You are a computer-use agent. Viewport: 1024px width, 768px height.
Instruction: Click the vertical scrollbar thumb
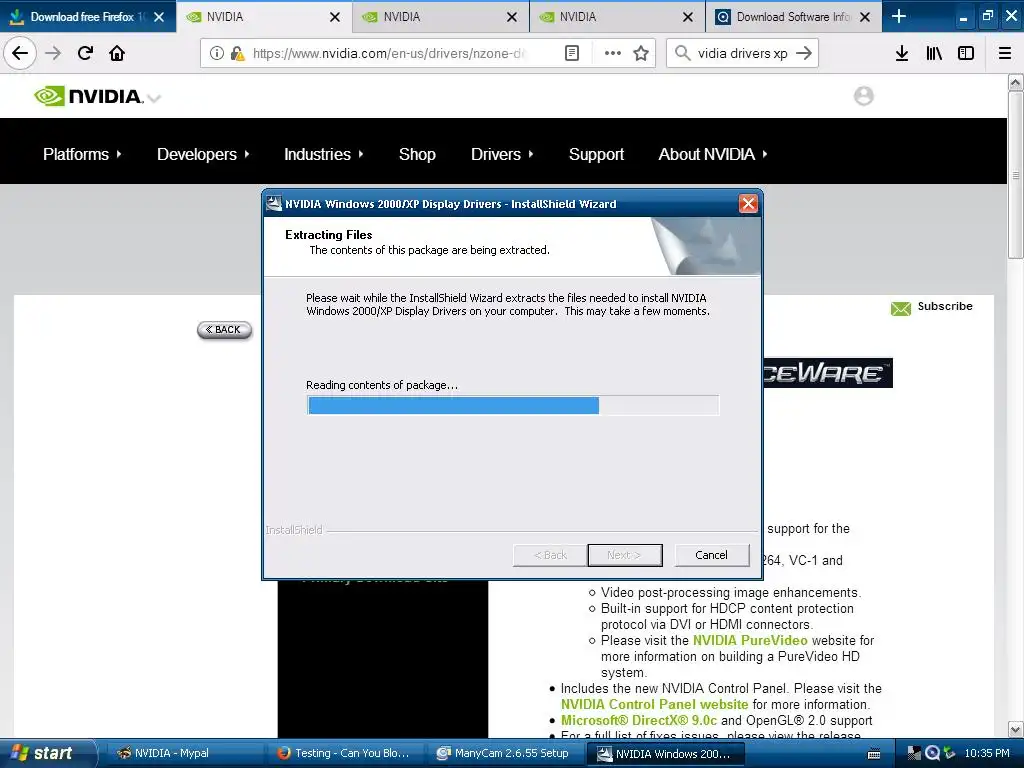click(x=1015, y=175)
